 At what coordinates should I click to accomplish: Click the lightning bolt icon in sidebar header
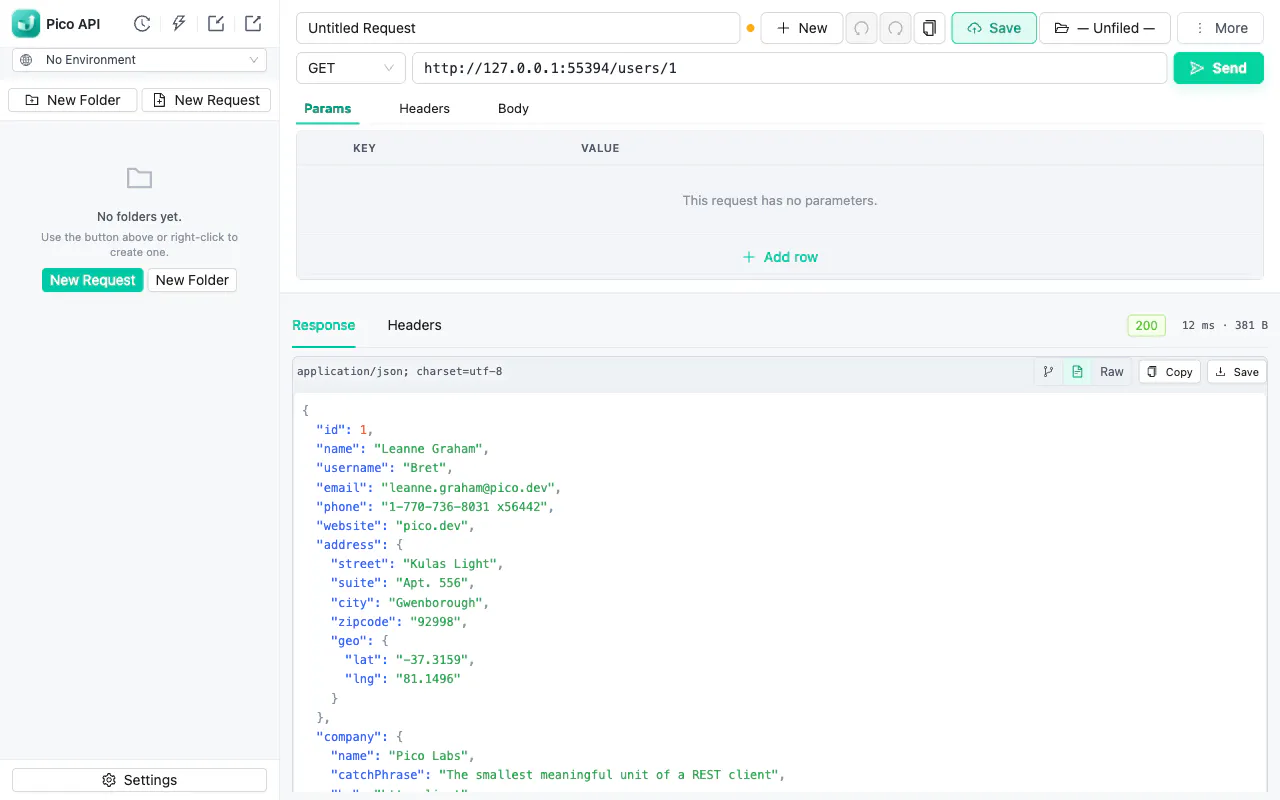point(179,24)
